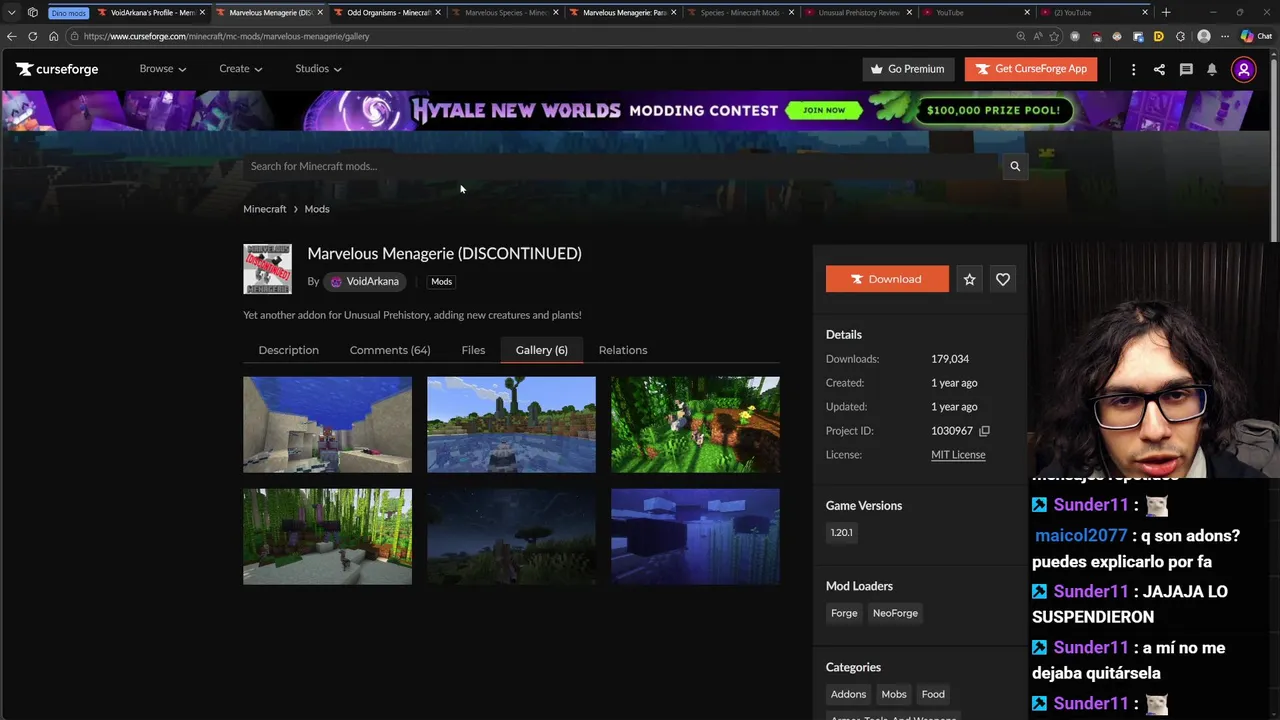Open the notifications bell
This screenshot has height=720, width=1280.
[x=1212, y=69]
